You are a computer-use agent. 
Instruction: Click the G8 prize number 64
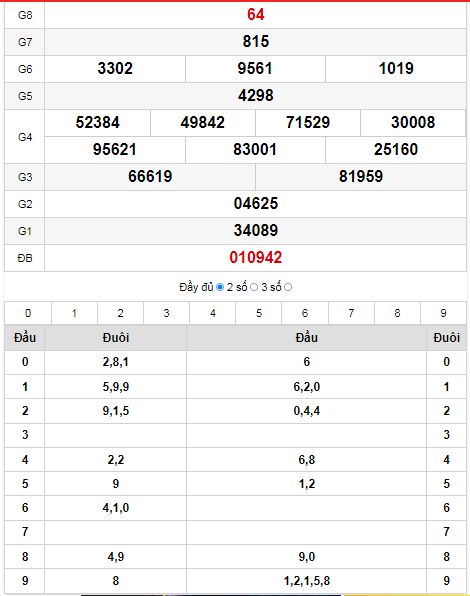click(256, 15)
